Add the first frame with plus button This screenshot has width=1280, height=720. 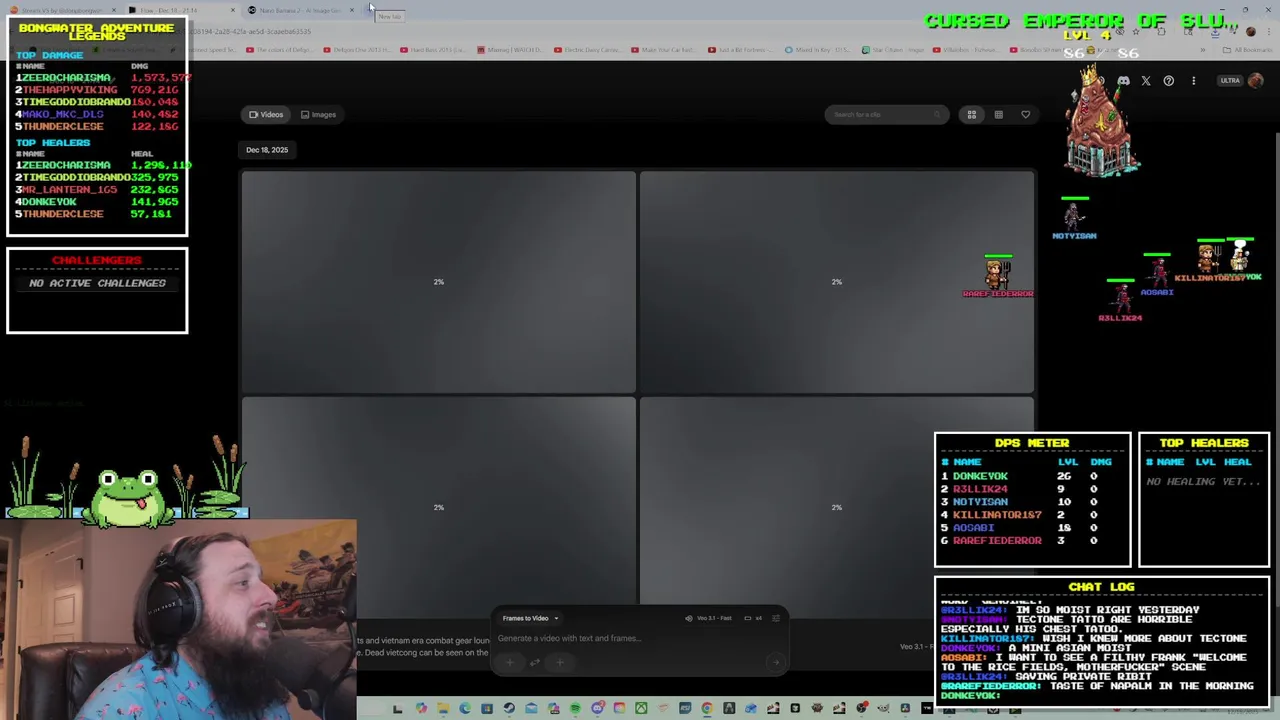click(x=509, y=662)
